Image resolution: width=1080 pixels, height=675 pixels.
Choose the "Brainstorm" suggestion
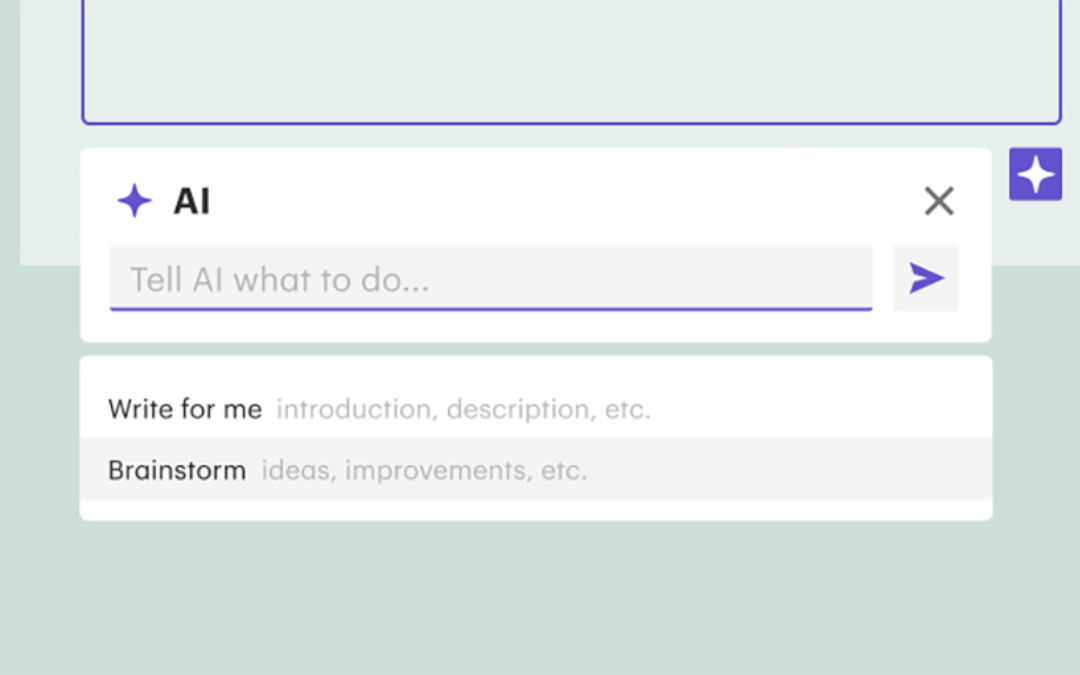pyautogui.click(x=177, y=470)
